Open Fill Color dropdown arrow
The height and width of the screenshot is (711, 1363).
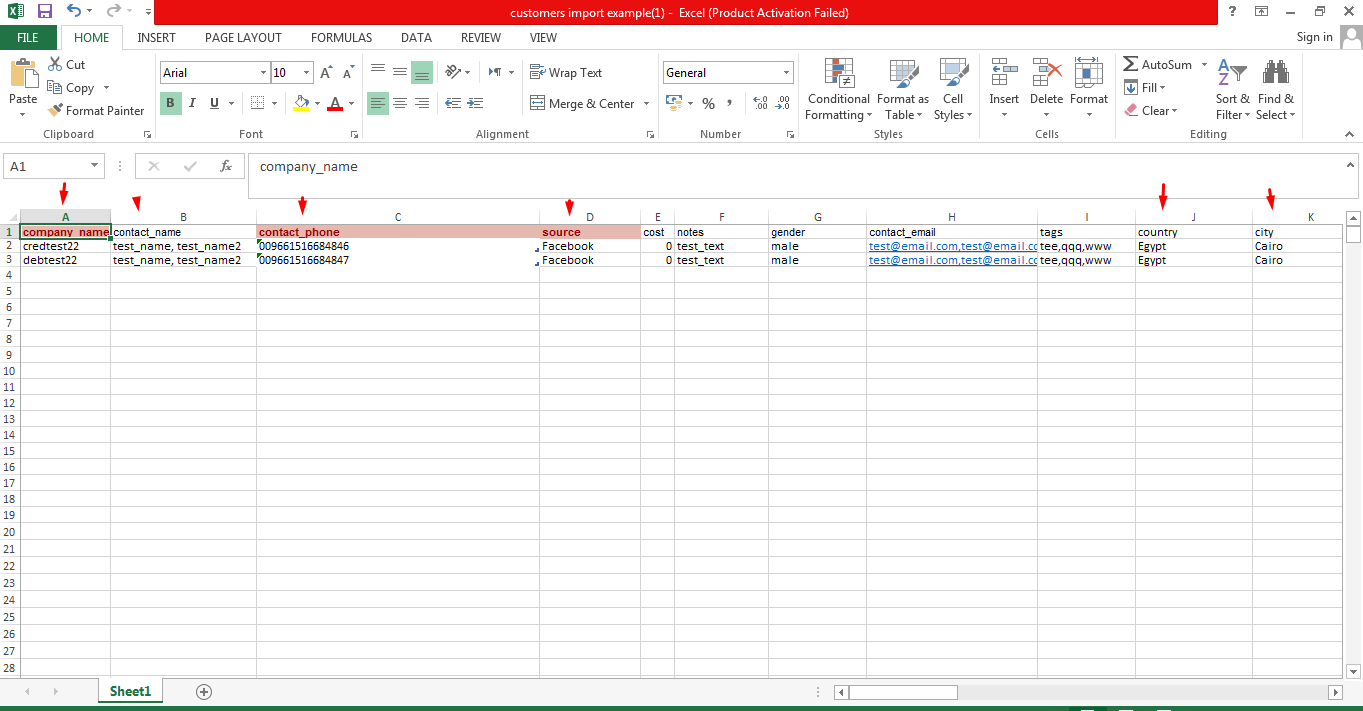317,104
